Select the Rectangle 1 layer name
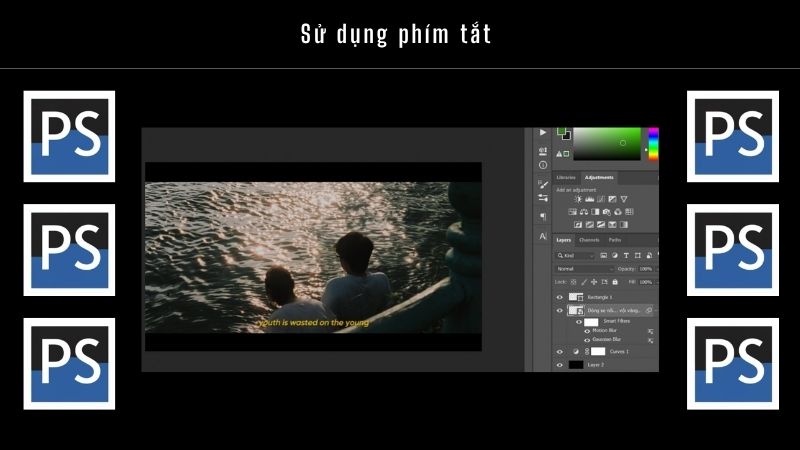Screen dimensions: 800x450 pyautogui.click(x=599, y=297)
